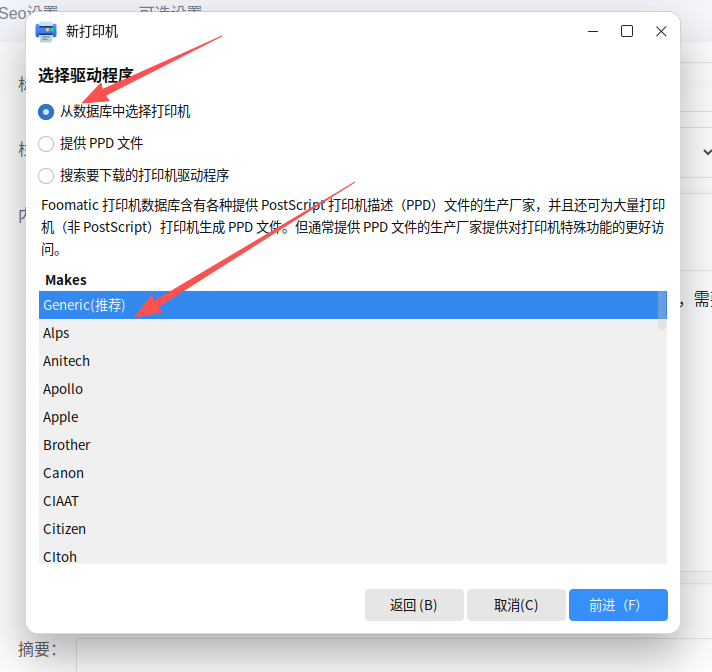Viewport: 712px width, 672px height.
Task: Choose CItoh in the Makes list
Action: coord(60,556)
